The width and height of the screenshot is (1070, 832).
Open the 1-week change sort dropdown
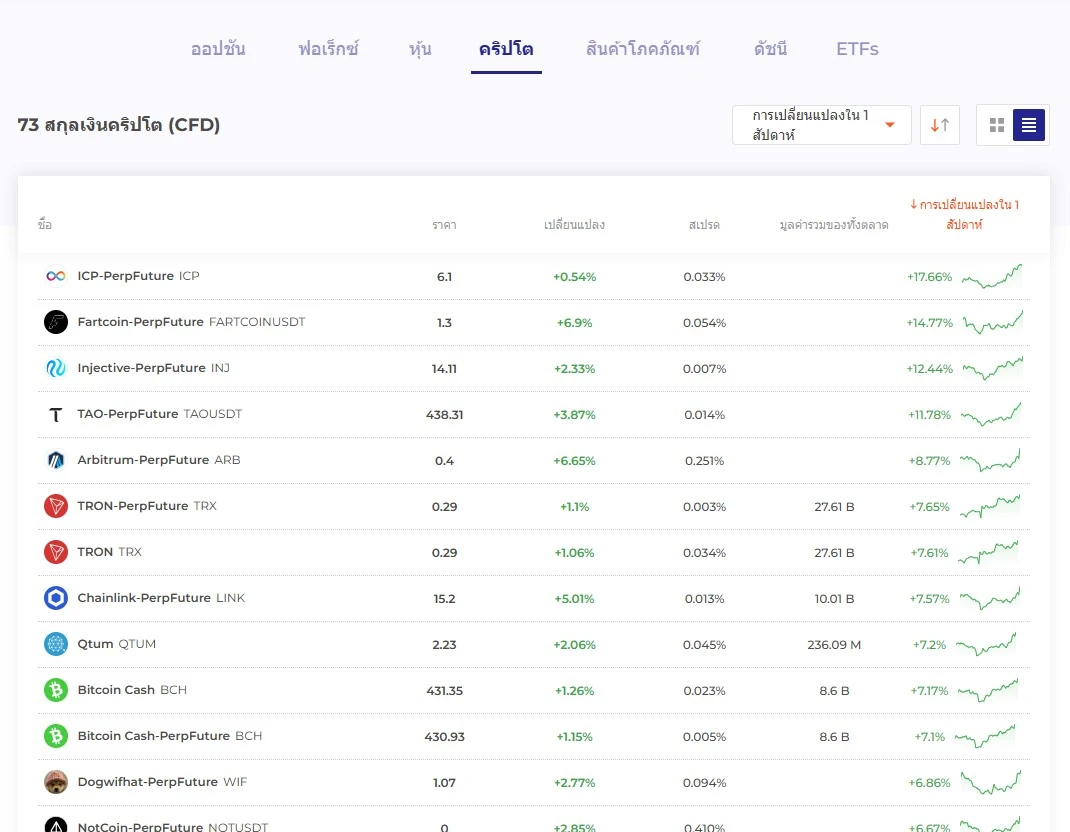point(822,125)
